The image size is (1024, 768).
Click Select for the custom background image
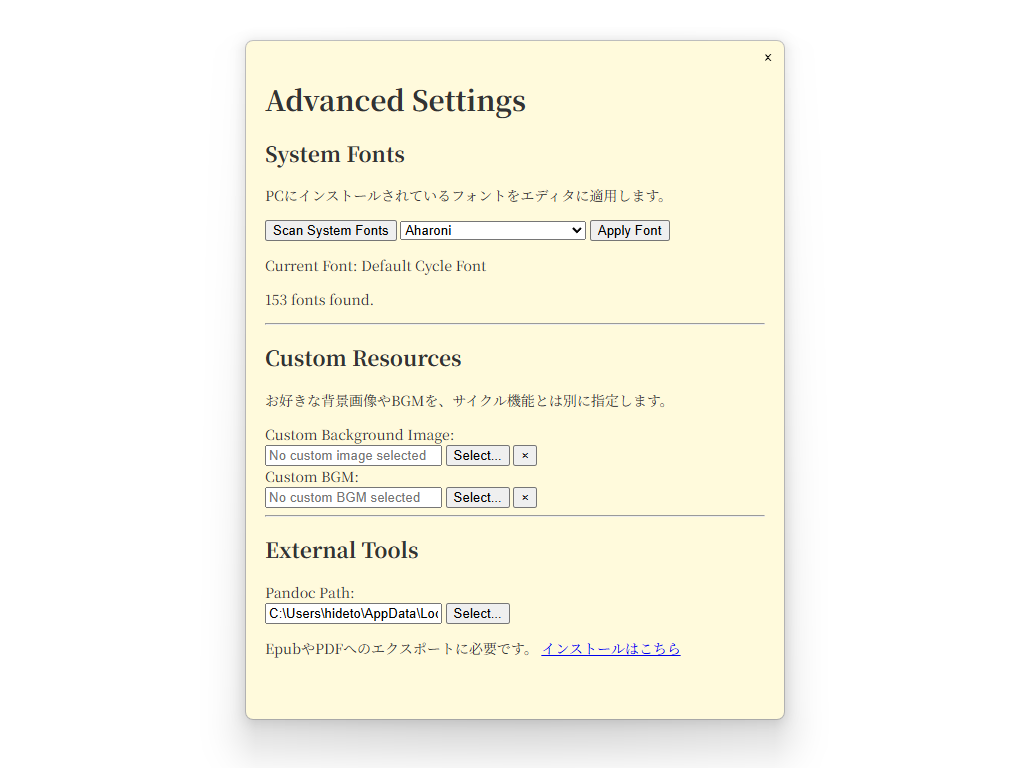click(x=477, y=455)
